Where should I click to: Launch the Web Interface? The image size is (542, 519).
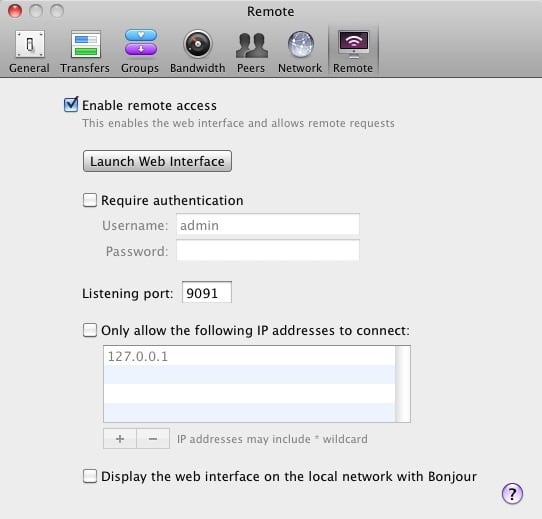click(x=157, y=161)
